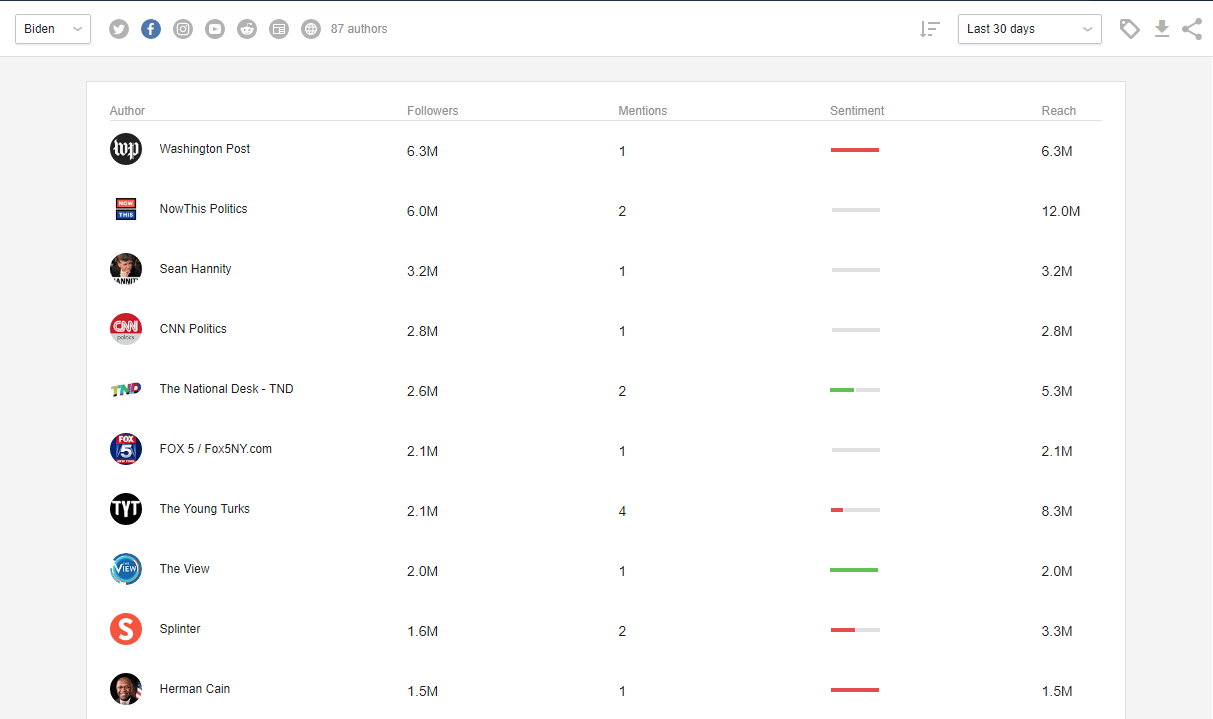This screenshot has height=719, width=1213.
Task: Click the TND logo avatar
Action: pos(126,389)
